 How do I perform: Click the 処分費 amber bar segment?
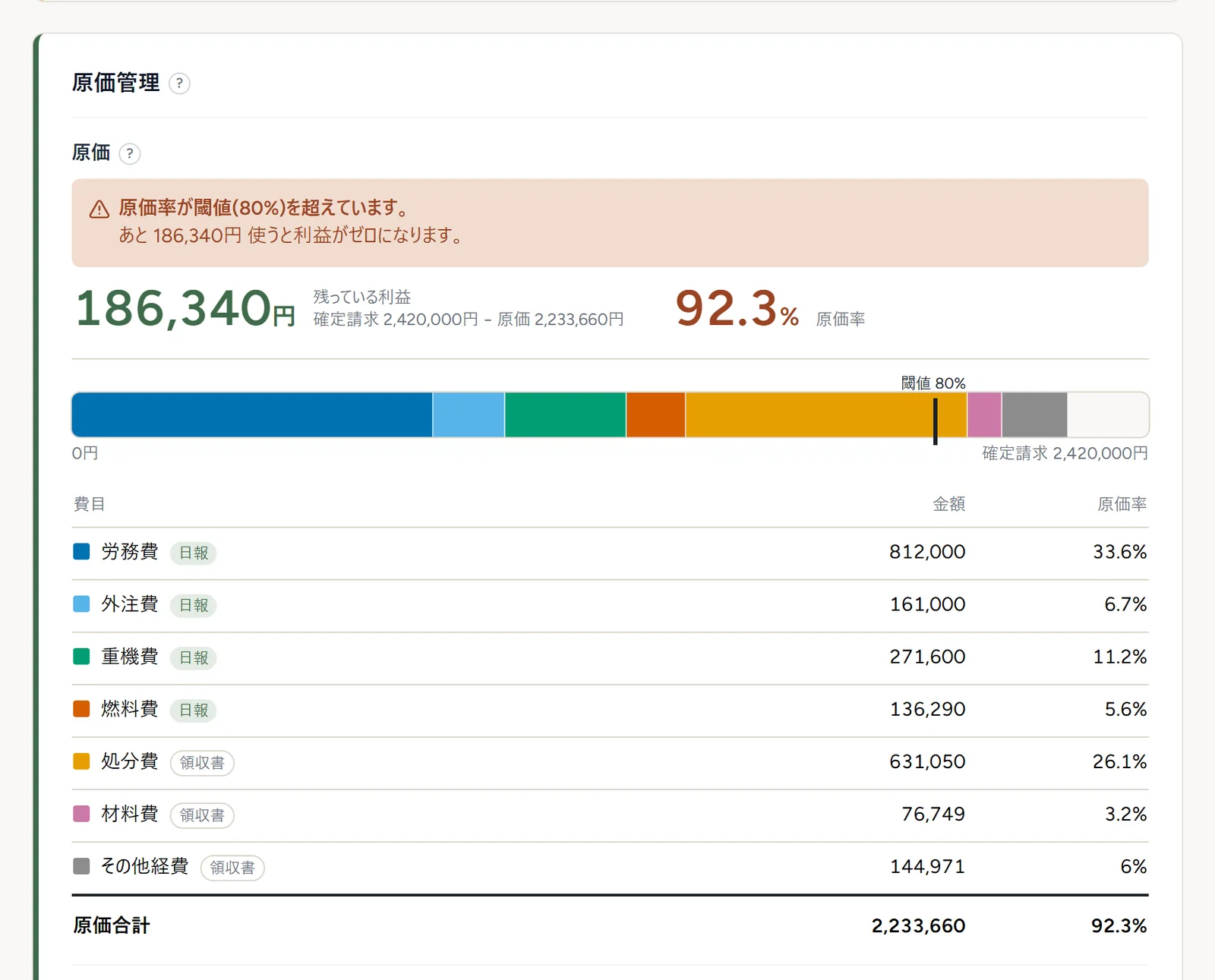[826, 414]
